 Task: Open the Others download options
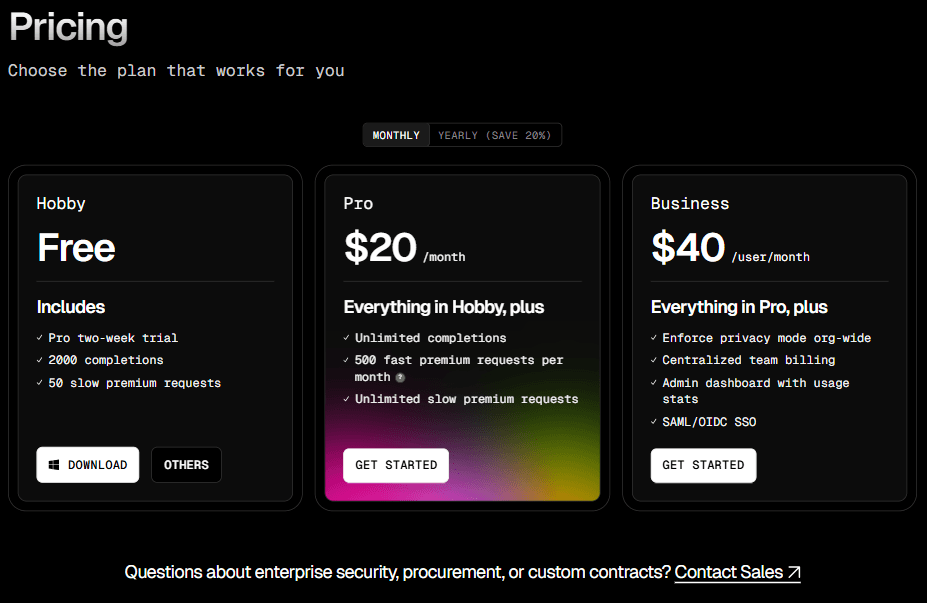click(x=186, y=465)
